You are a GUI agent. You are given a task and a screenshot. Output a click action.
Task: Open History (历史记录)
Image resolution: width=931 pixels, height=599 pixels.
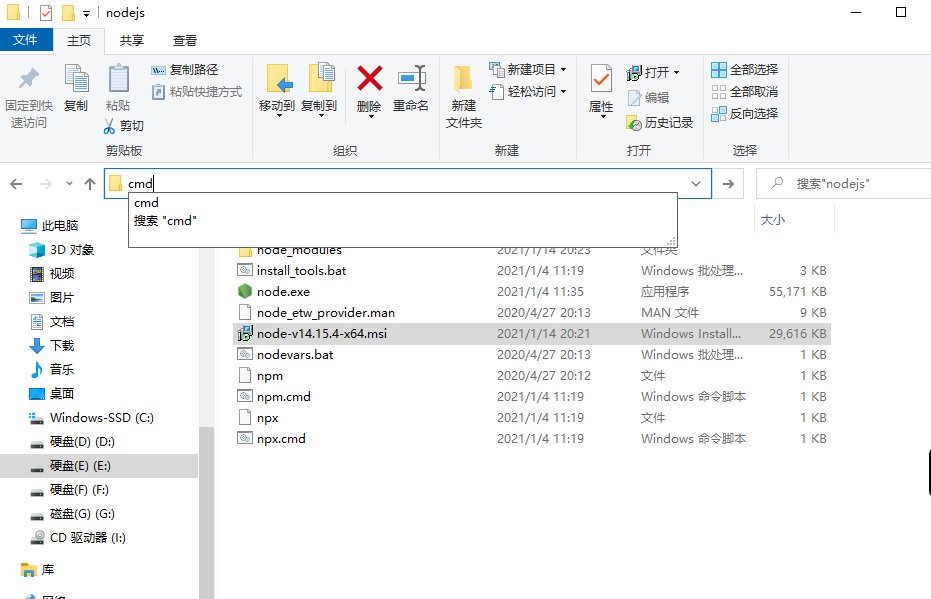(660, 123)
